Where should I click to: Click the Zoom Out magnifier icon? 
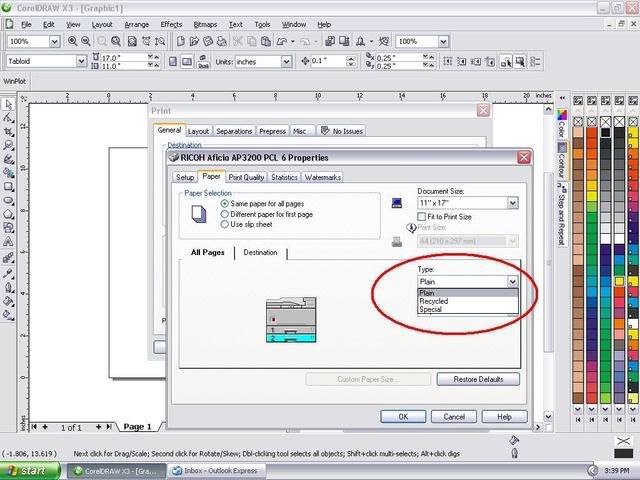pos(86,41)
